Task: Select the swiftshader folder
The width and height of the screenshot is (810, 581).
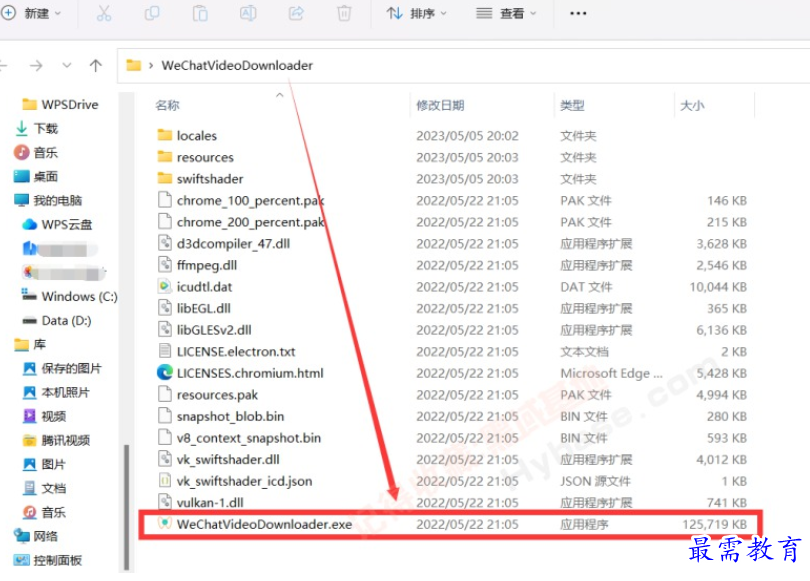Action: [x=199, y=179]
